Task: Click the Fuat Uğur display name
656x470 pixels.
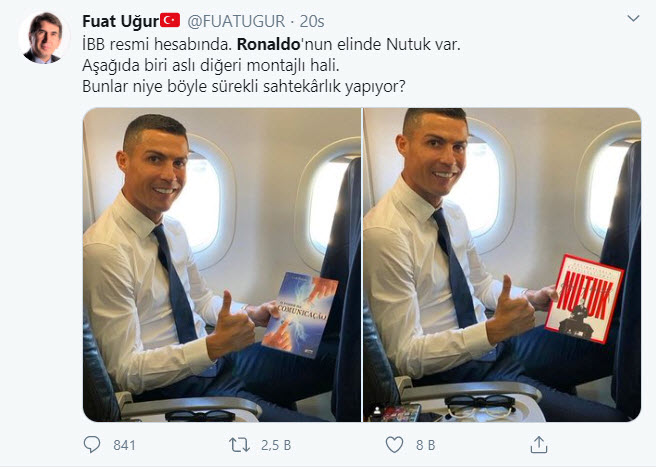Action: coord(120,21)
